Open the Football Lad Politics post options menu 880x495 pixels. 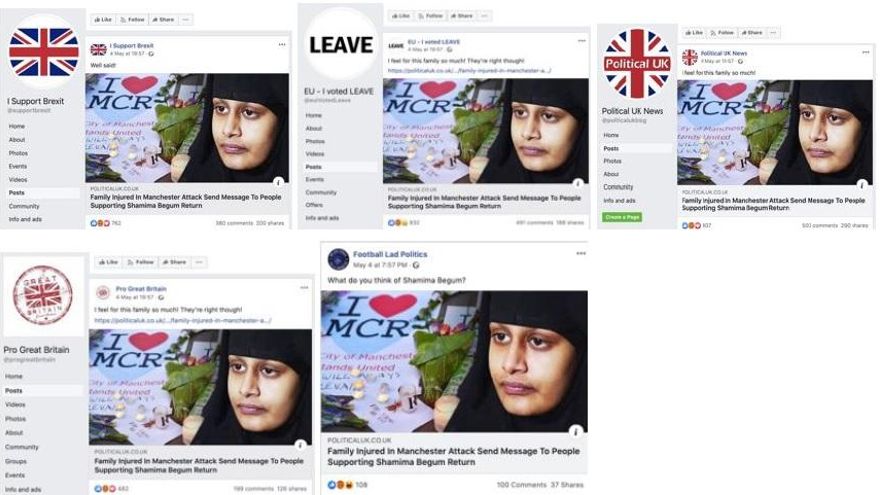click(580, 254)
